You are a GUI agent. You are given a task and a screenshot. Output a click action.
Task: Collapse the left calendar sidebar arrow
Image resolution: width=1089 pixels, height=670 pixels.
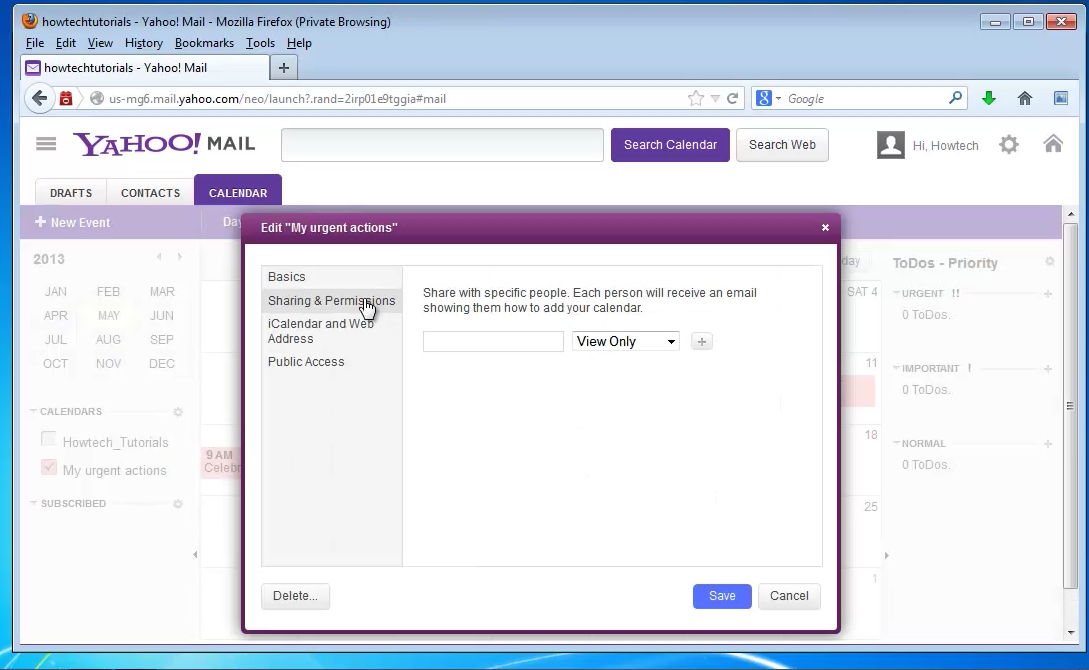coord(195,555)
